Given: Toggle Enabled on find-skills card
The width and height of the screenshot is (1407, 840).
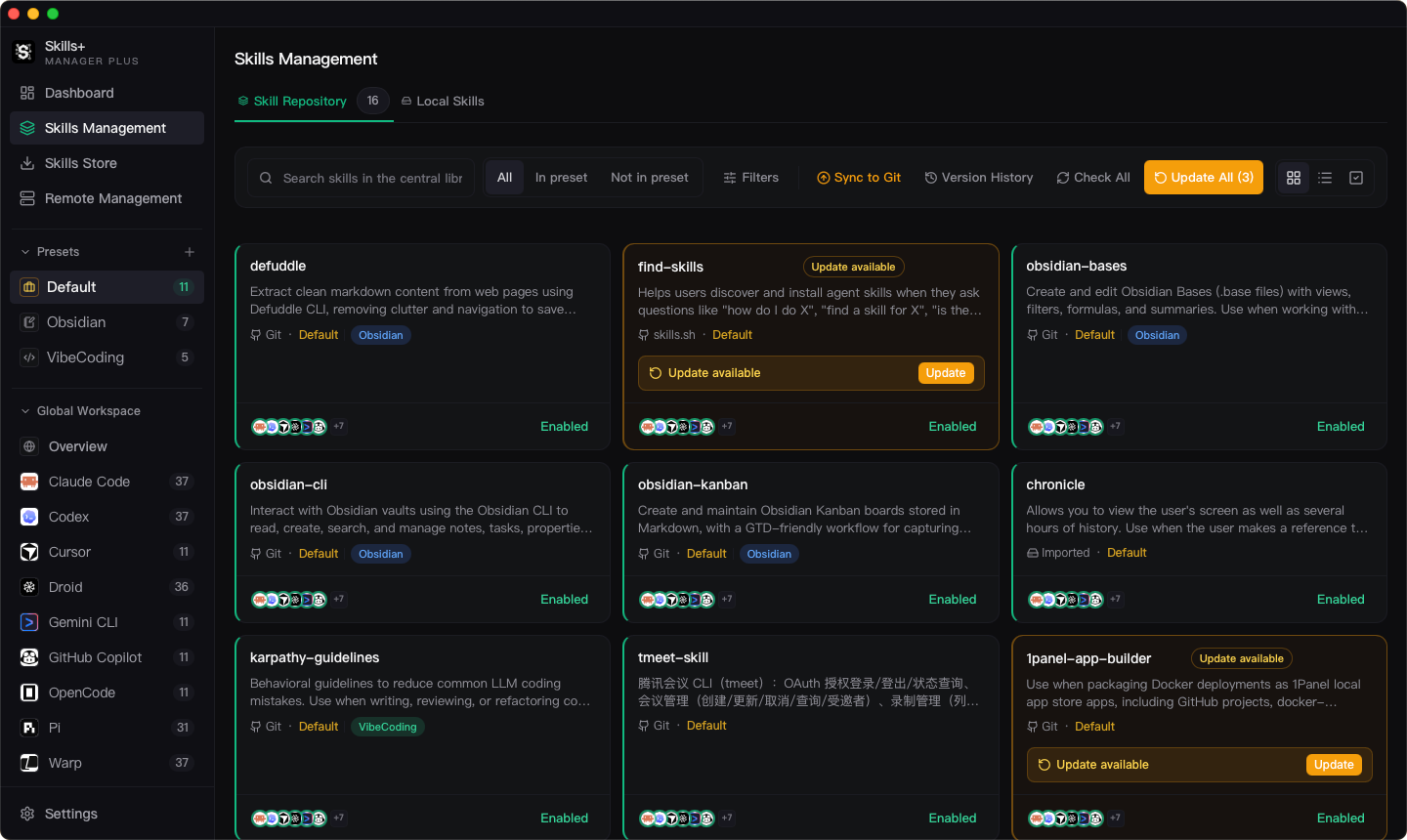Looking at the screenshot, I should (x=953, y=427).
